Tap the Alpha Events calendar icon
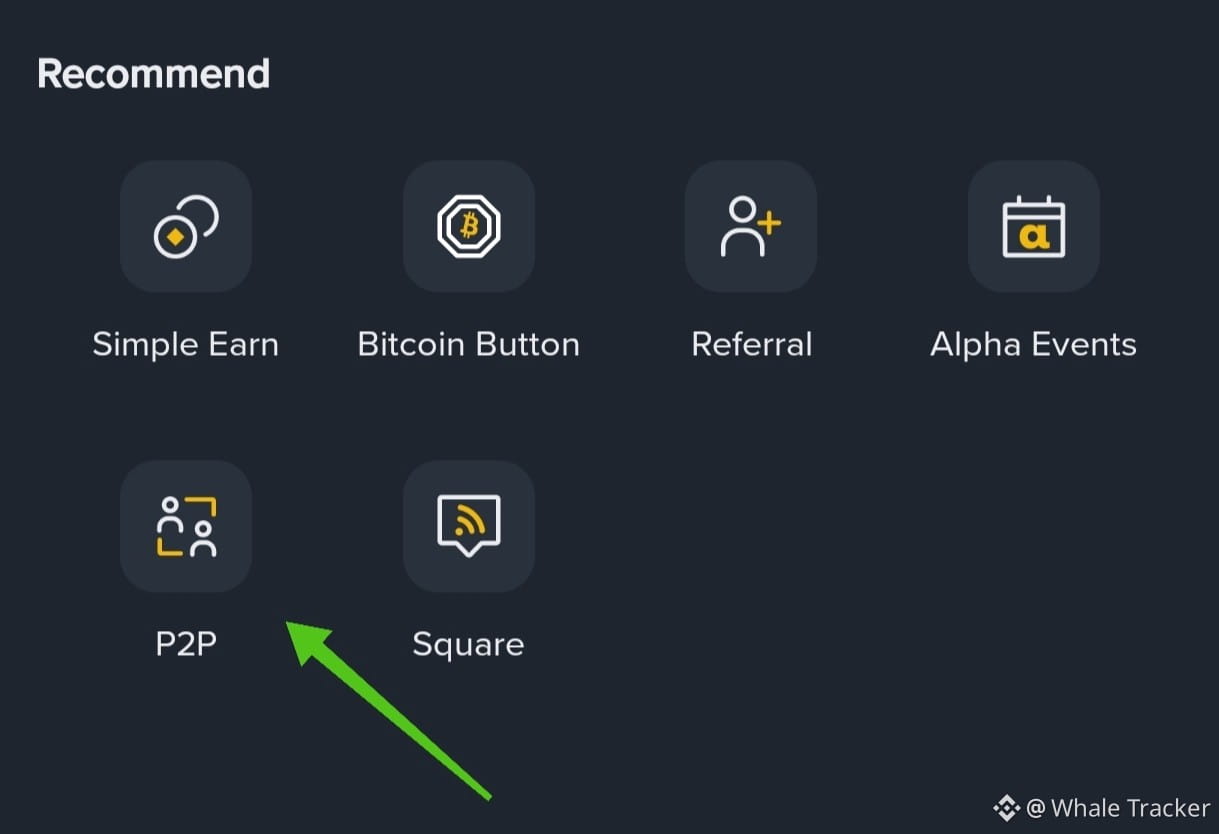The height and width of the screenshot is (834, 1219). pos(1033,226)
